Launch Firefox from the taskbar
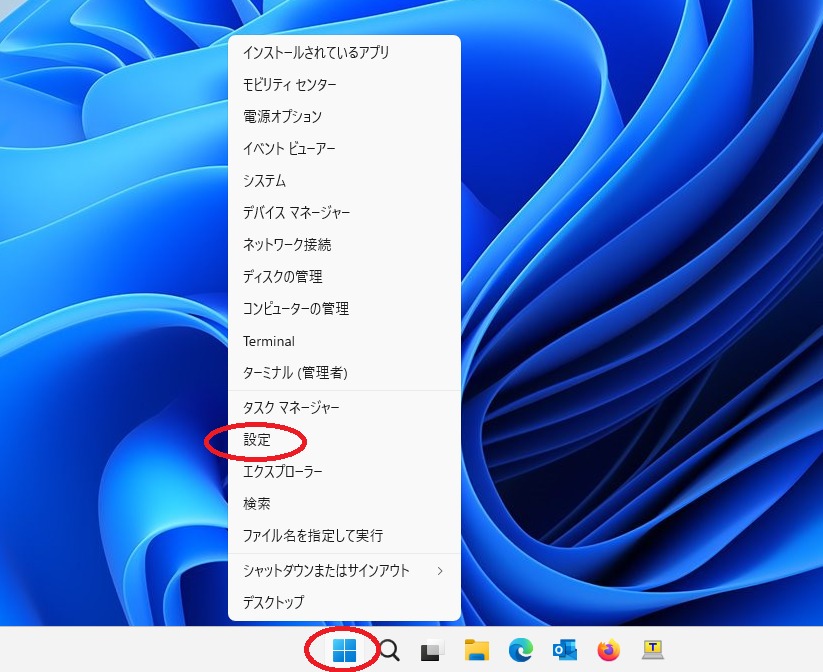This screenshot has height=672, width=823. 609,650
